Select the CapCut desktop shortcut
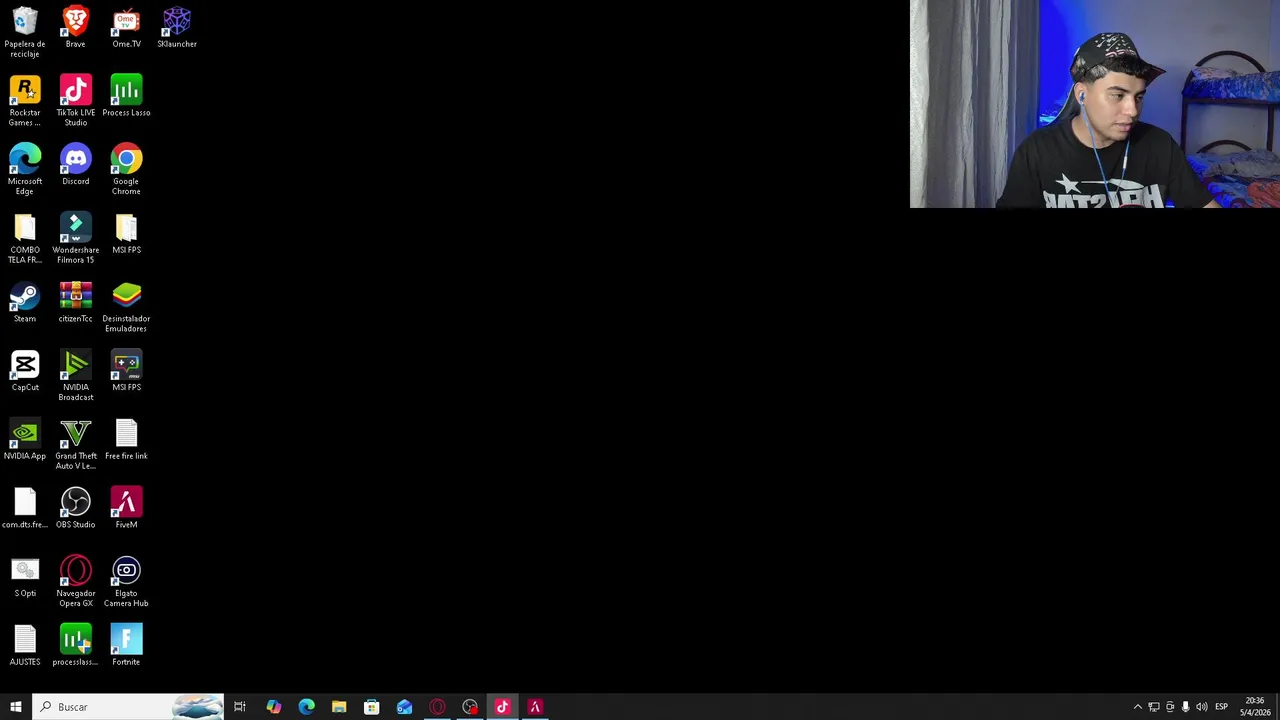The image size is (1280, 720). (x=25, y=371)
